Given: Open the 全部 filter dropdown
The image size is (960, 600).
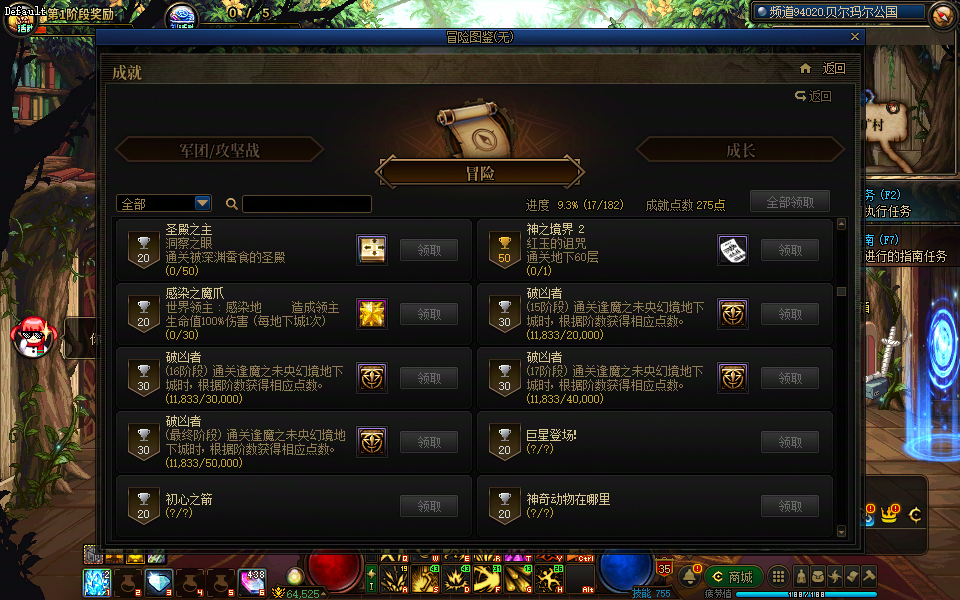Looking at the screenshot, I should point(164,203).
